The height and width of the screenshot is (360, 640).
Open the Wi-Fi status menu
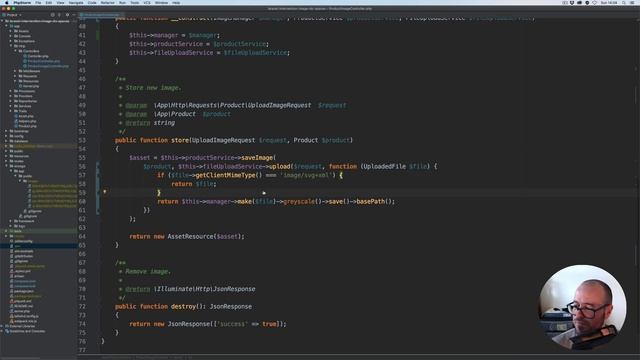595,2
